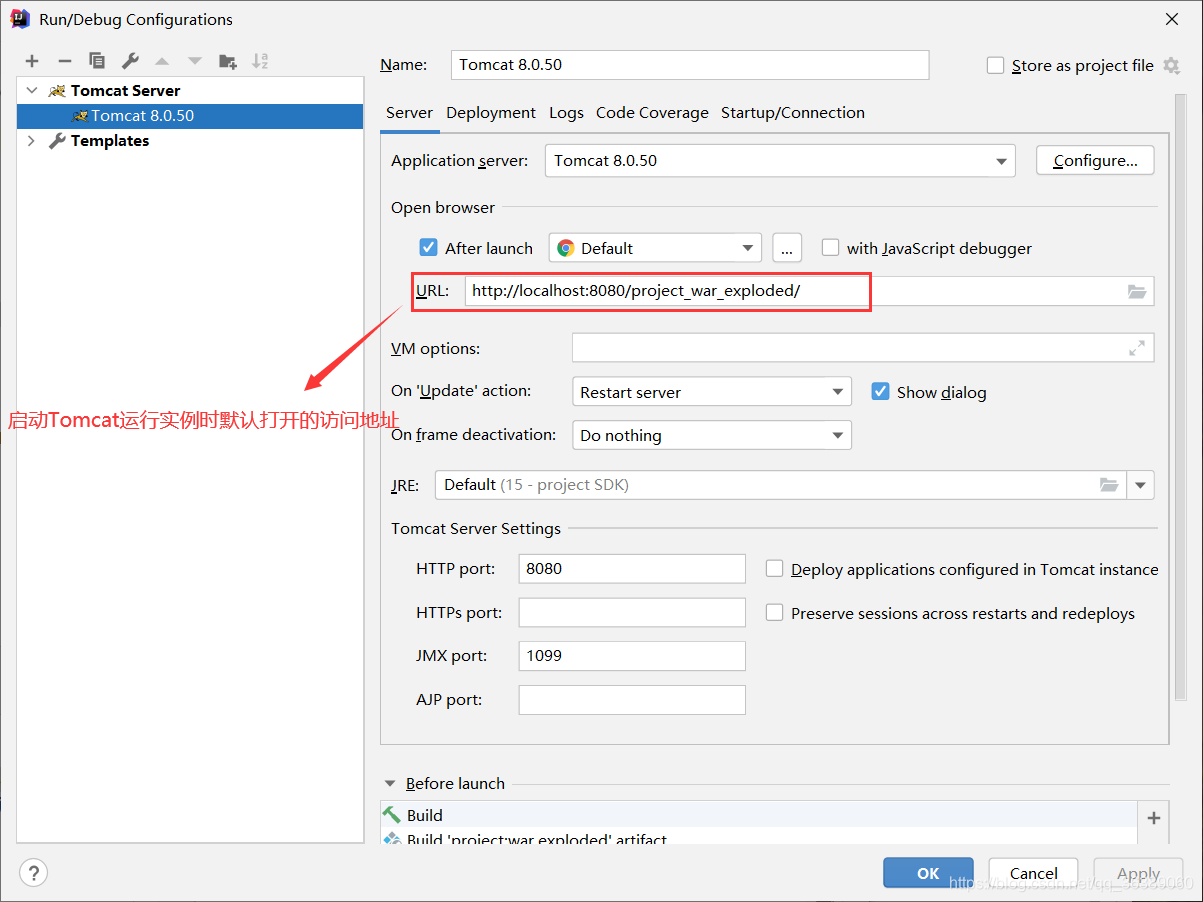1203x902 pixels.
Task: Move configuration up arrow icon
Action: click(162, 61)
